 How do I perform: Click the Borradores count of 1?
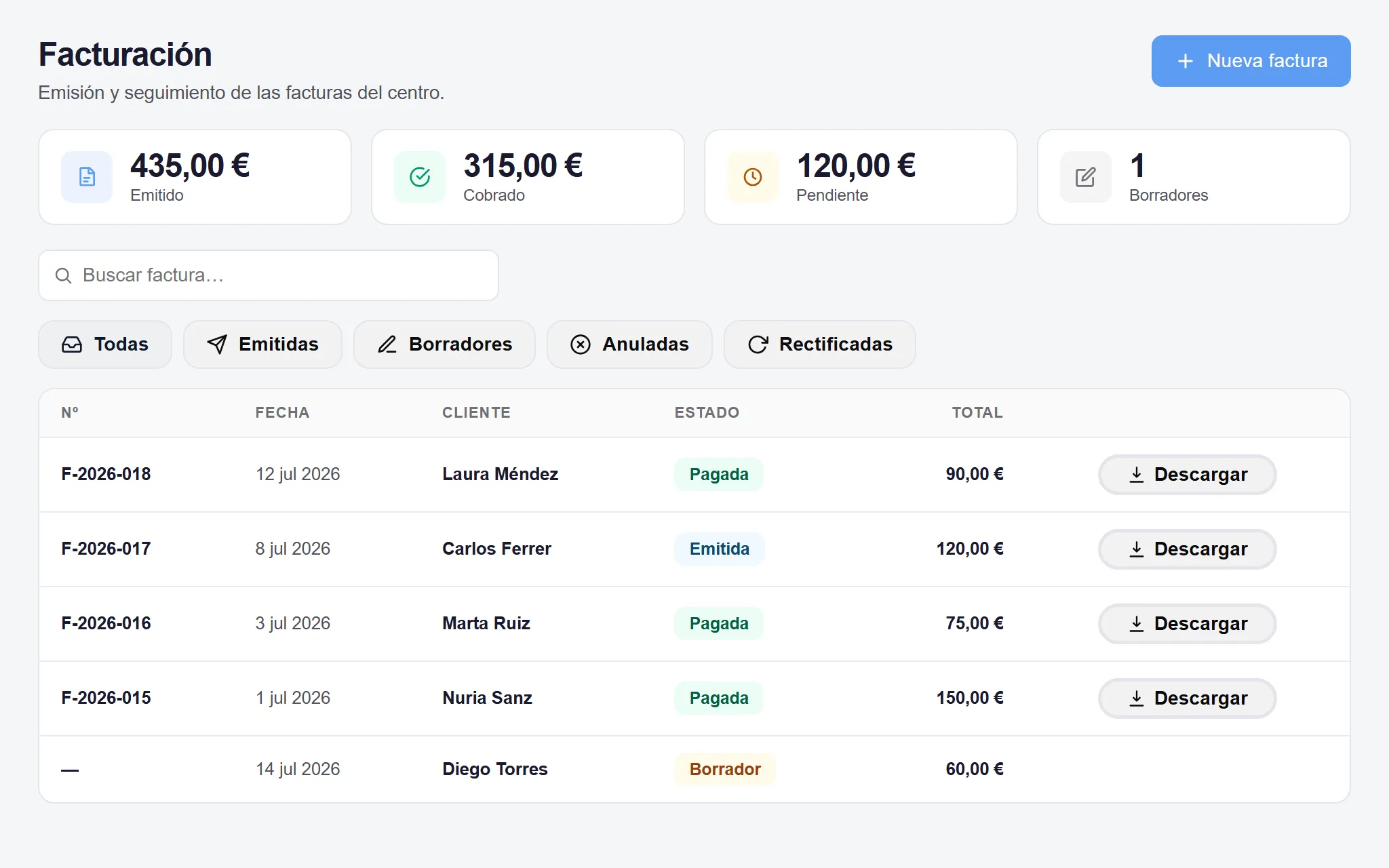pos(1137,165)
